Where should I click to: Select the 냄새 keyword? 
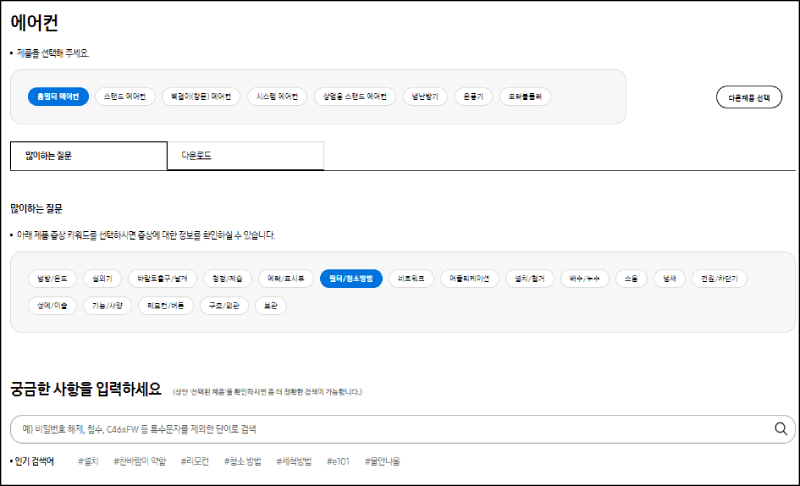[669, 278]
